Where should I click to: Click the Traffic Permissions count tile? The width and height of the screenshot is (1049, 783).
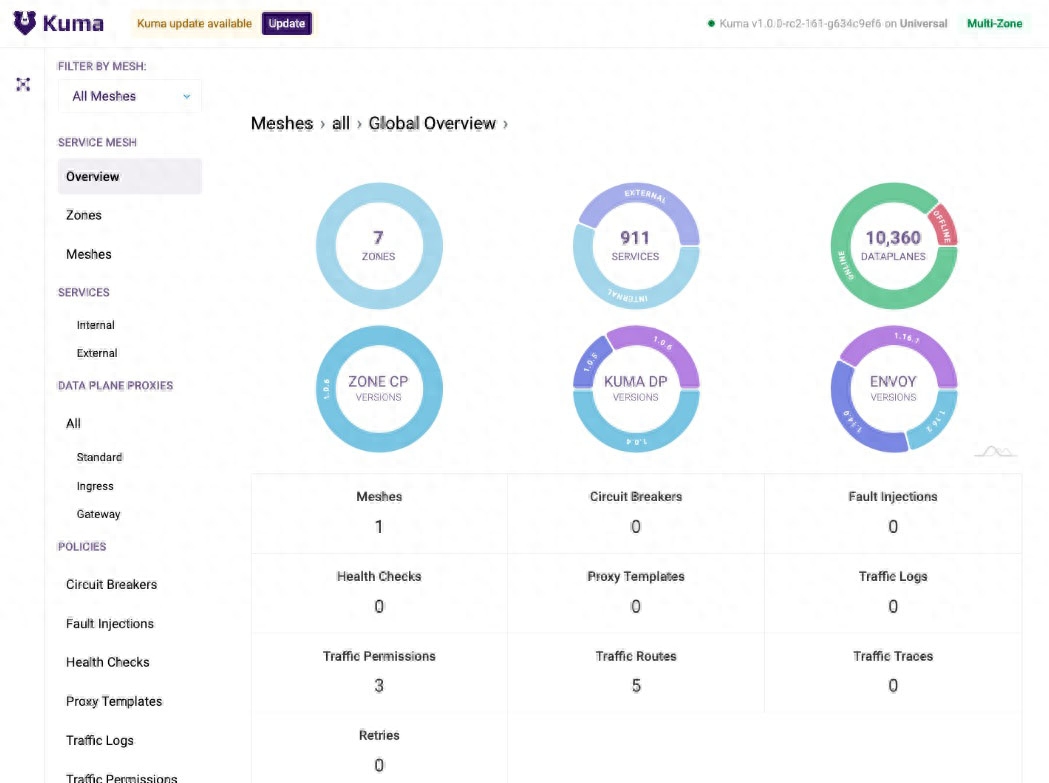(x=379, y=673)
